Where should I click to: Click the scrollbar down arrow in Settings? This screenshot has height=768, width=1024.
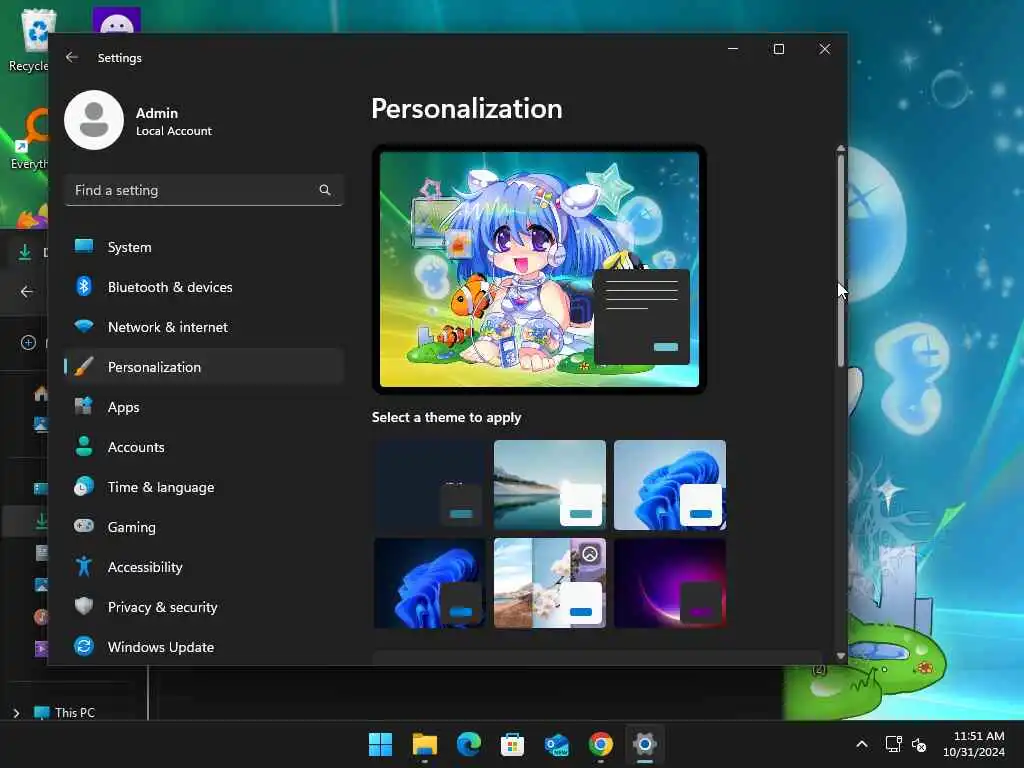coord(840,656)
